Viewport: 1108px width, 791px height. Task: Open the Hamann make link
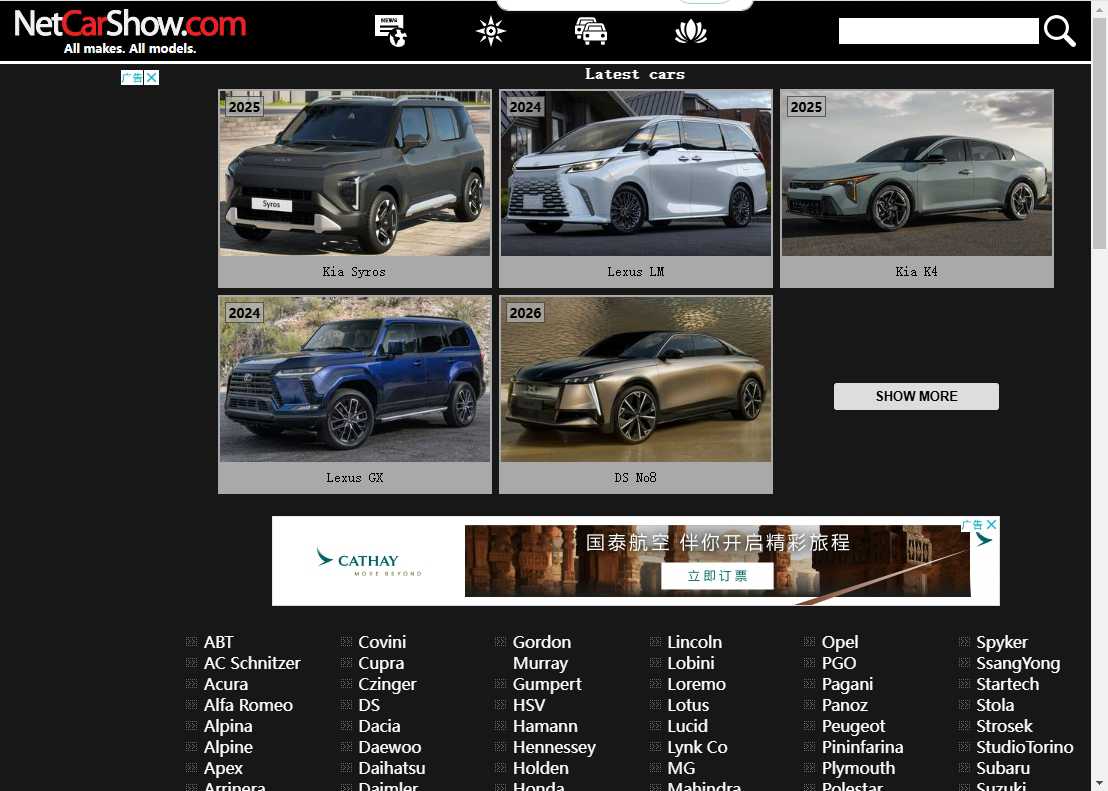click(545, 726)
